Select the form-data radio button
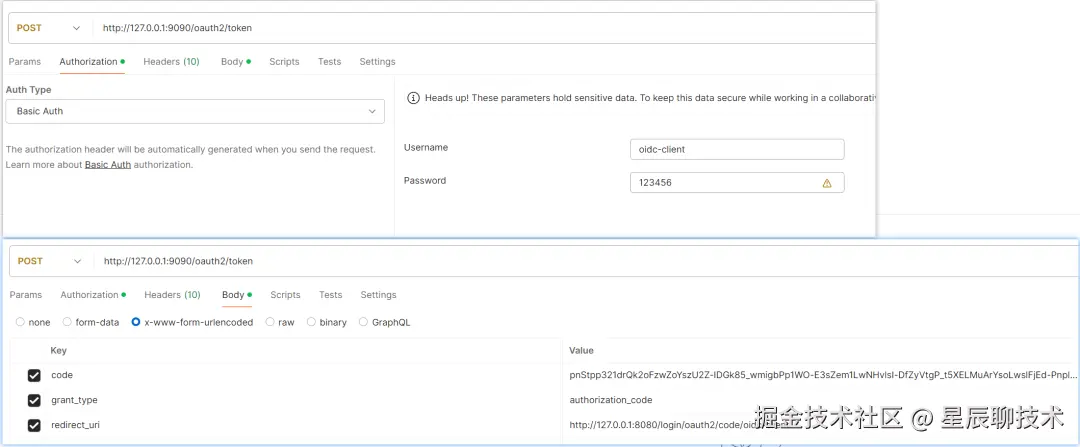 pos(67,322)
